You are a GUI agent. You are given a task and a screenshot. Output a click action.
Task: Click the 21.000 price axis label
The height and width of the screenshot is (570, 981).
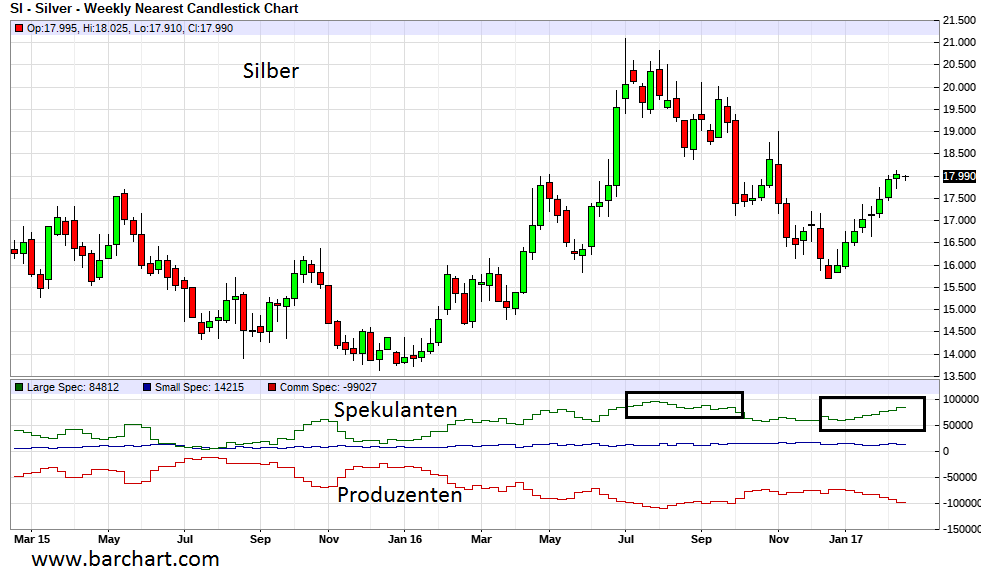[958, 42]
